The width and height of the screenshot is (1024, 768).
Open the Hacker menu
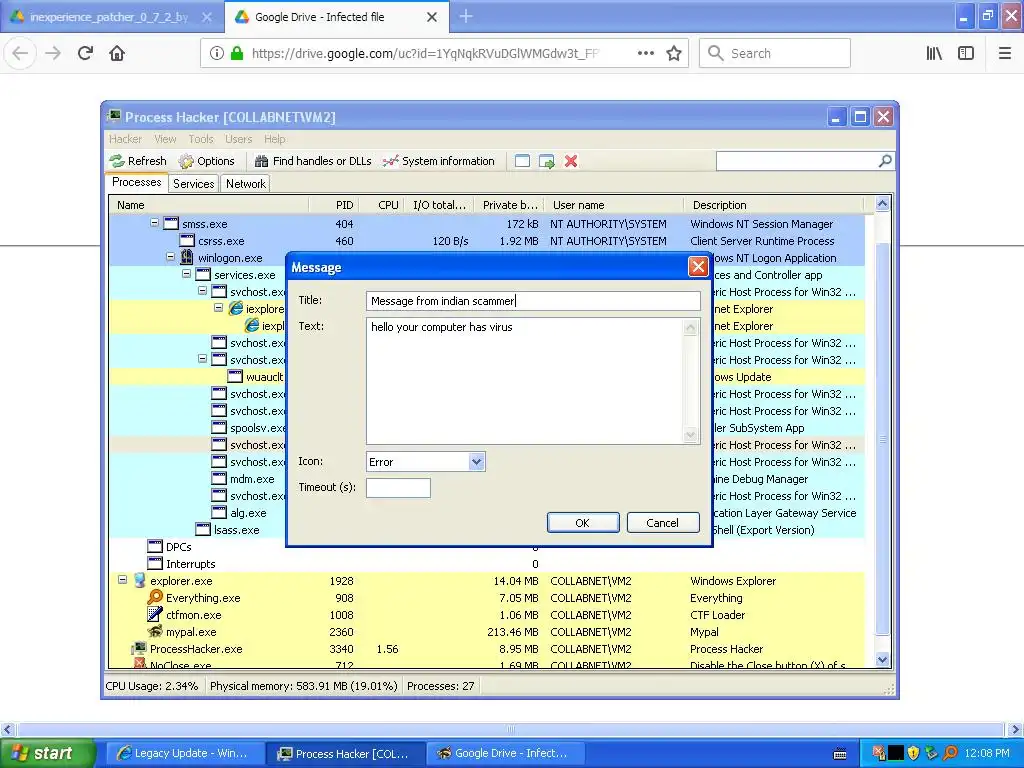click(x=125, y=139)
